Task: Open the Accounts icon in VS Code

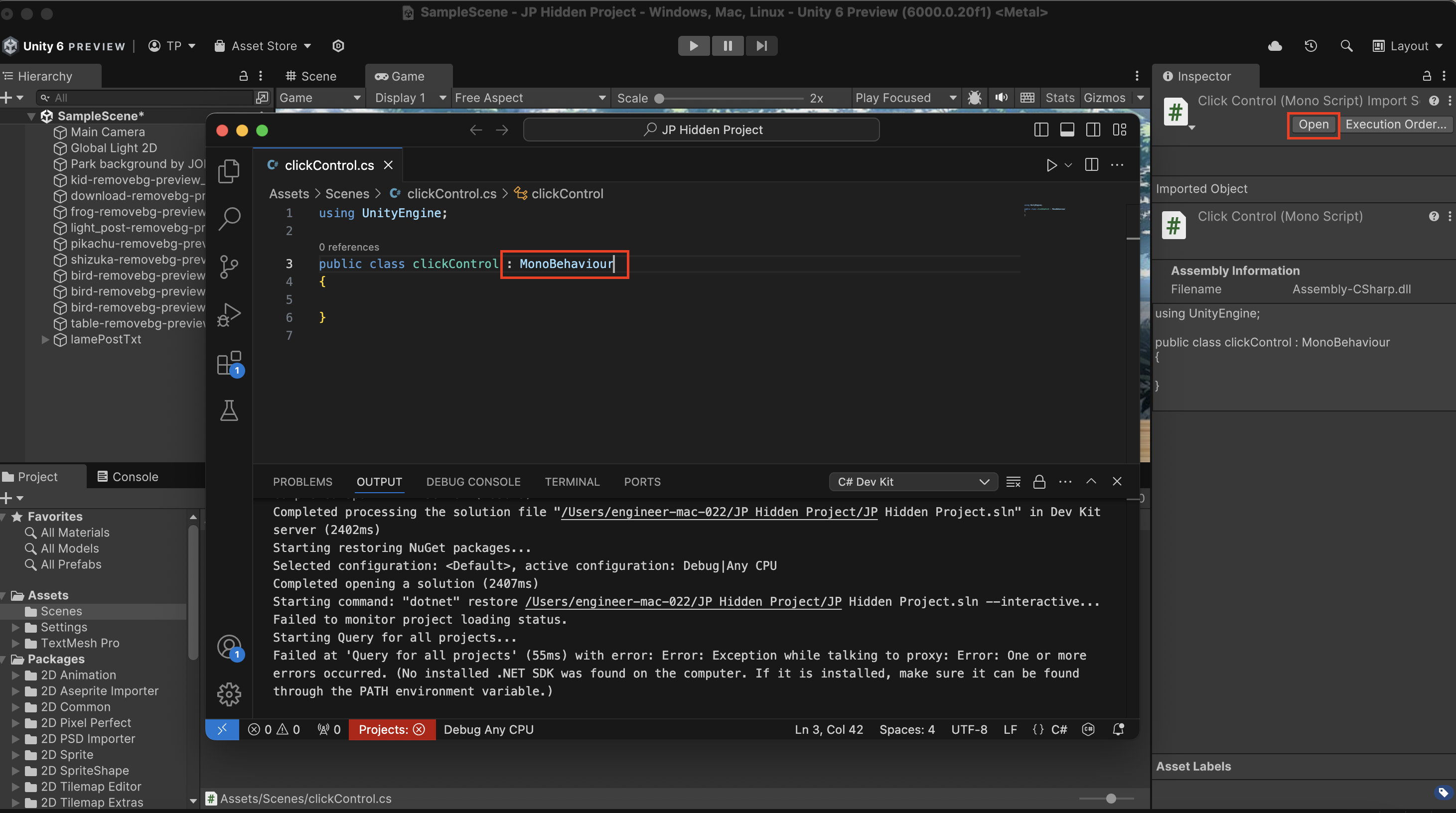Action: tap(230, 648)
